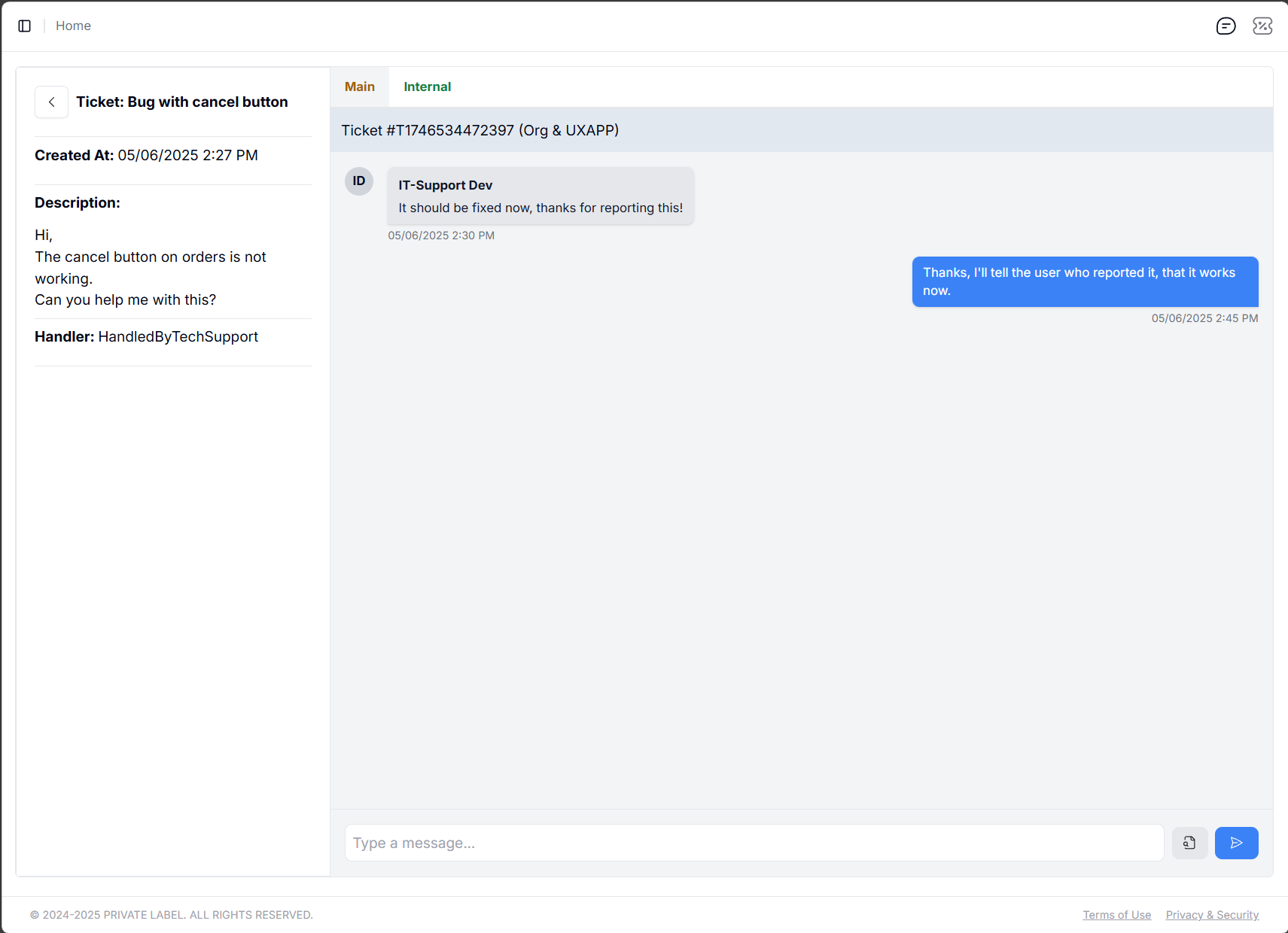Image resolution: width=1288 pixels, height=933 pixels.
Task: Toggle the sidebar panel icon
Action: (25, 26)
